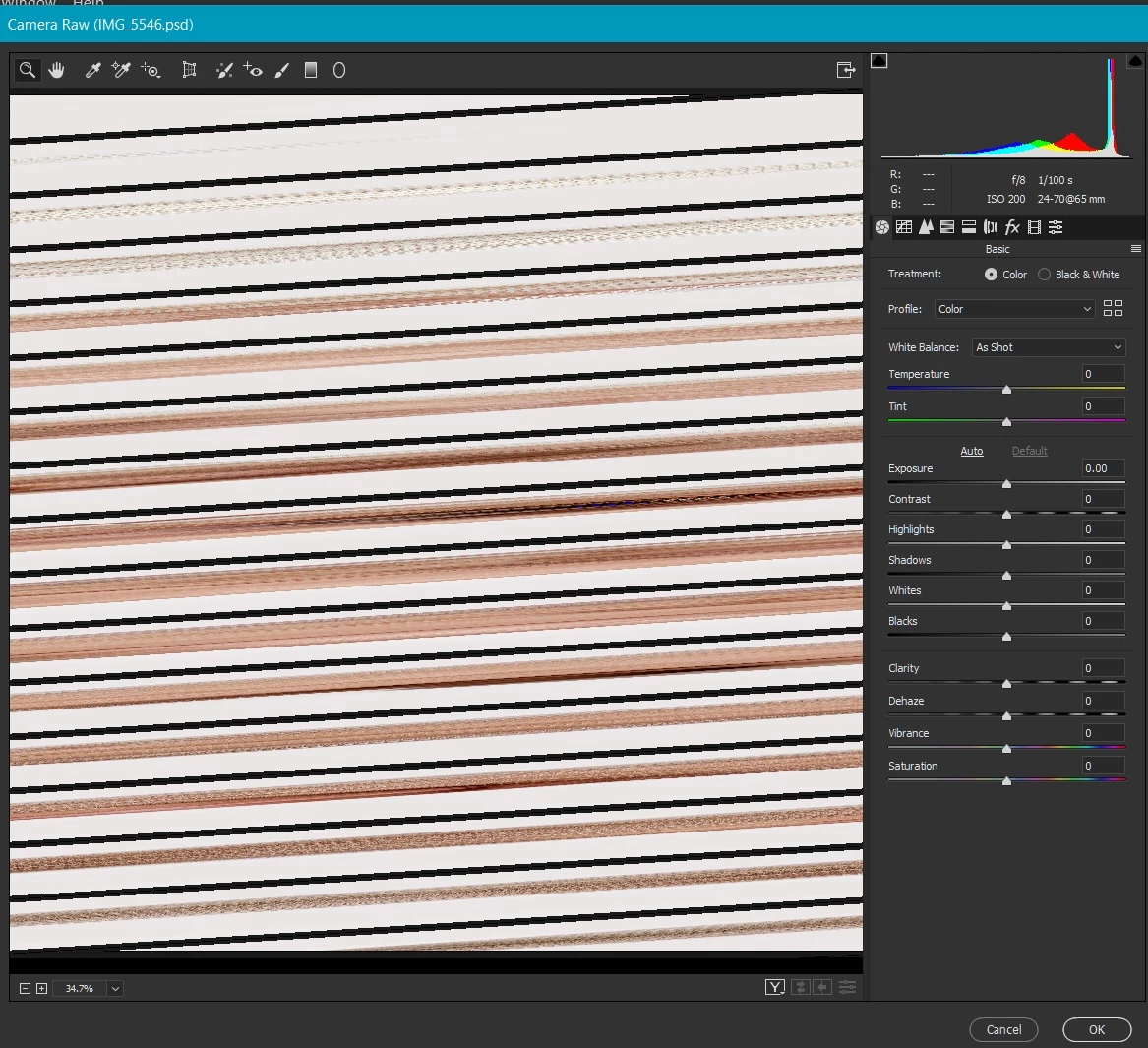Open the Detail panel tab
The height and width of the screenshot is (1048, 1148).
pyautogui.click(x=926, y=227)
